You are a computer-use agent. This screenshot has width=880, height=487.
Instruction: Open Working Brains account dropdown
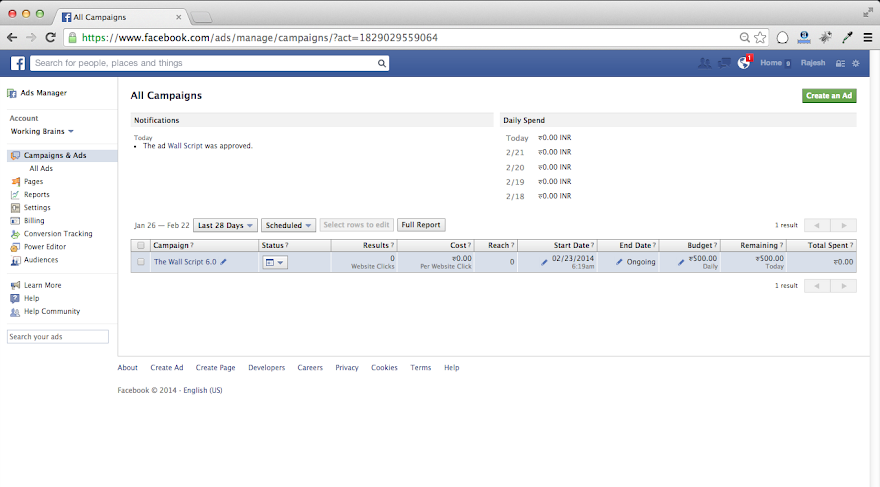pyautogui.click(x=42, y=131)
